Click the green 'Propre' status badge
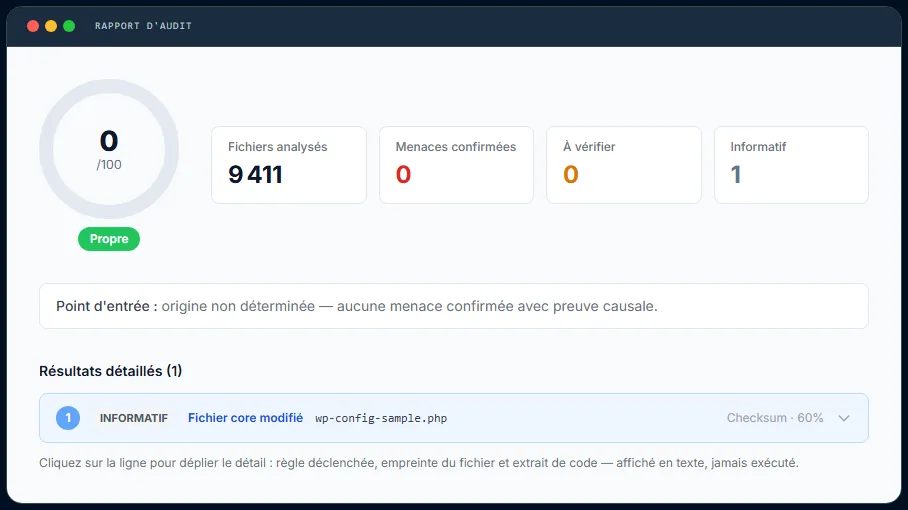 pos(109,239)
